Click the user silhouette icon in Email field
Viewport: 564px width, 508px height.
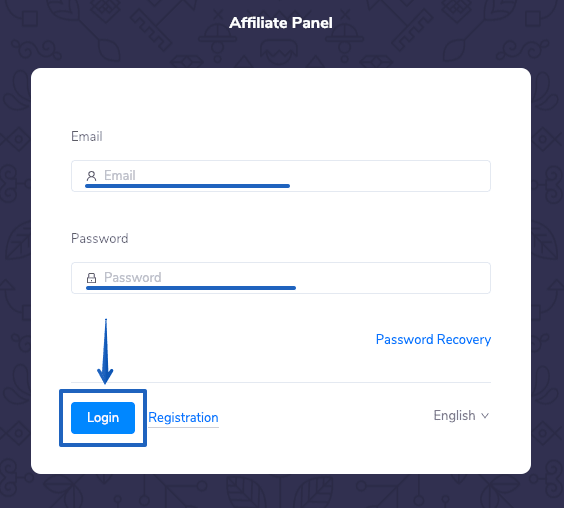[91, 176]
